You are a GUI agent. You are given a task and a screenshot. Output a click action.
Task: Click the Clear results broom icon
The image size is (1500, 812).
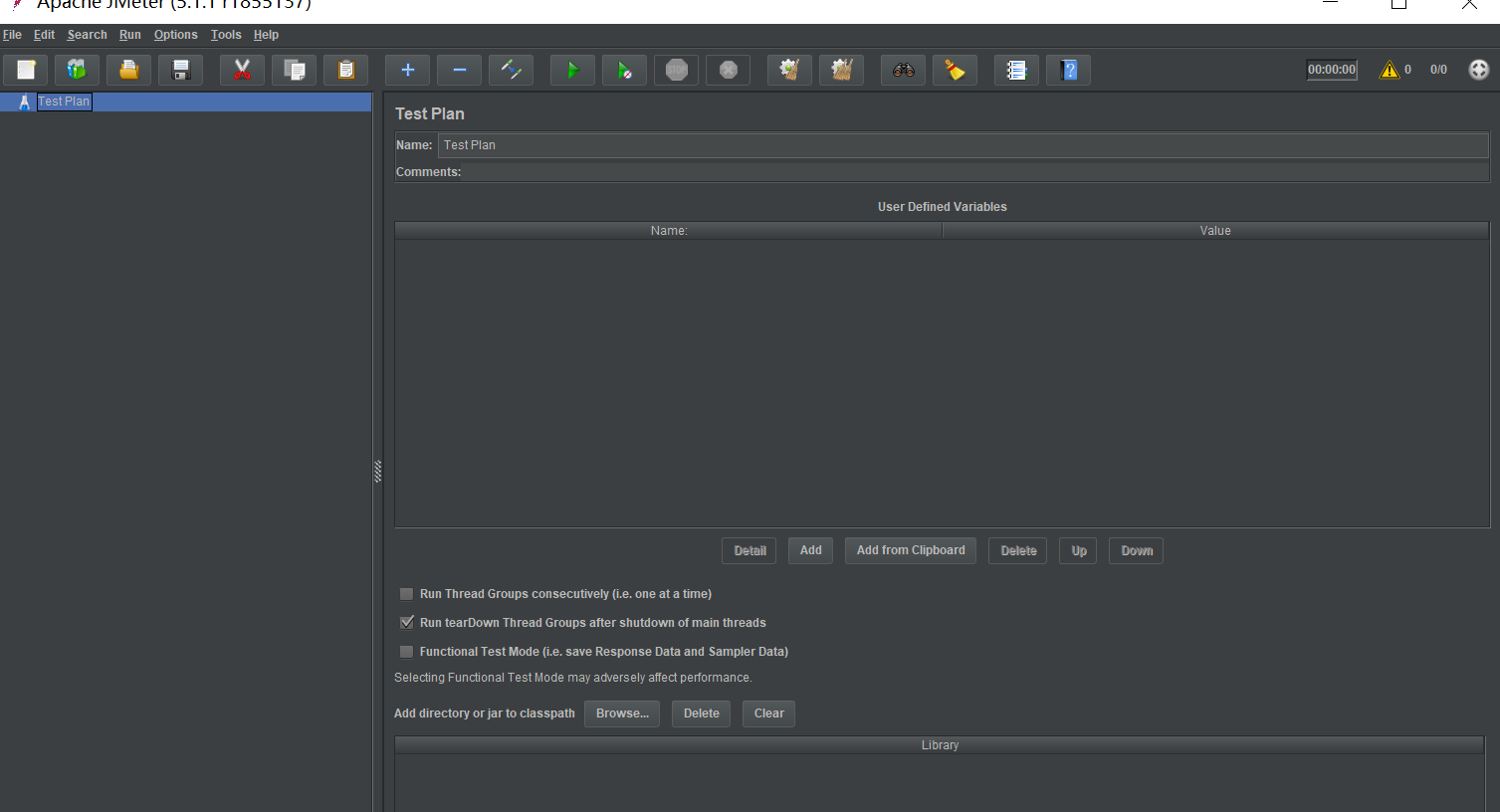pos(789,70)
